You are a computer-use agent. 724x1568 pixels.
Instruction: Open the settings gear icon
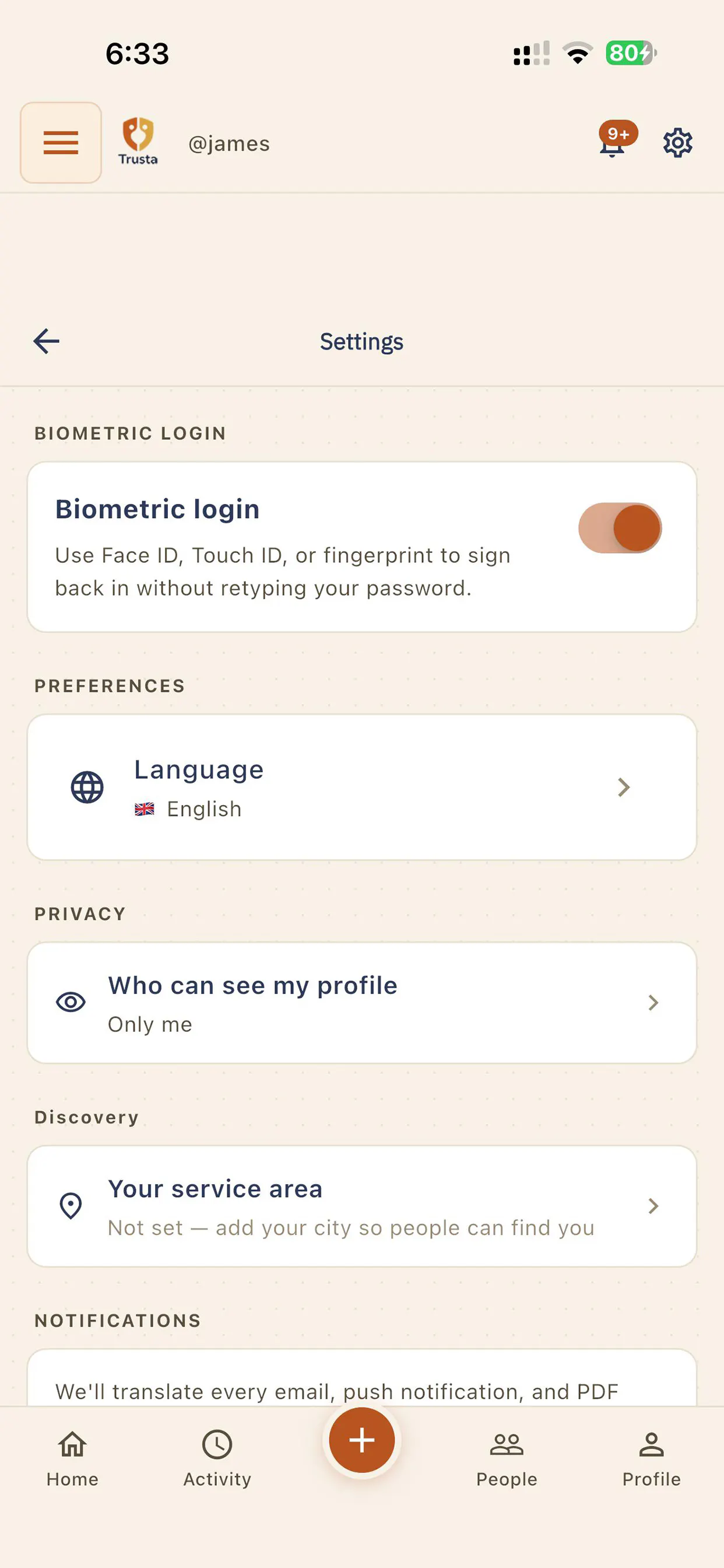click(x=677, y=143)
